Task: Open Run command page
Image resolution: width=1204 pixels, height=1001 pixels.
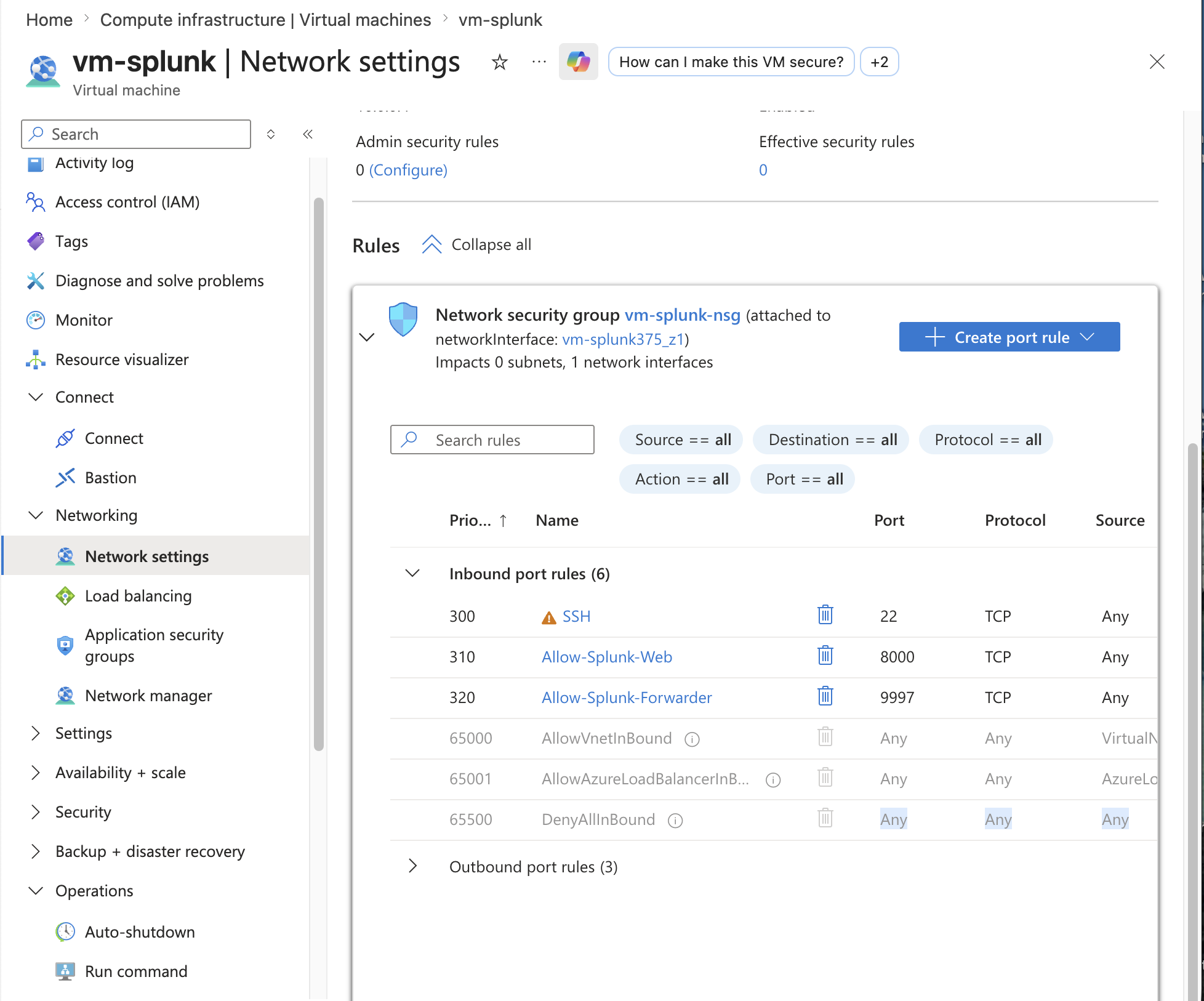Action: tap(136, 971)
